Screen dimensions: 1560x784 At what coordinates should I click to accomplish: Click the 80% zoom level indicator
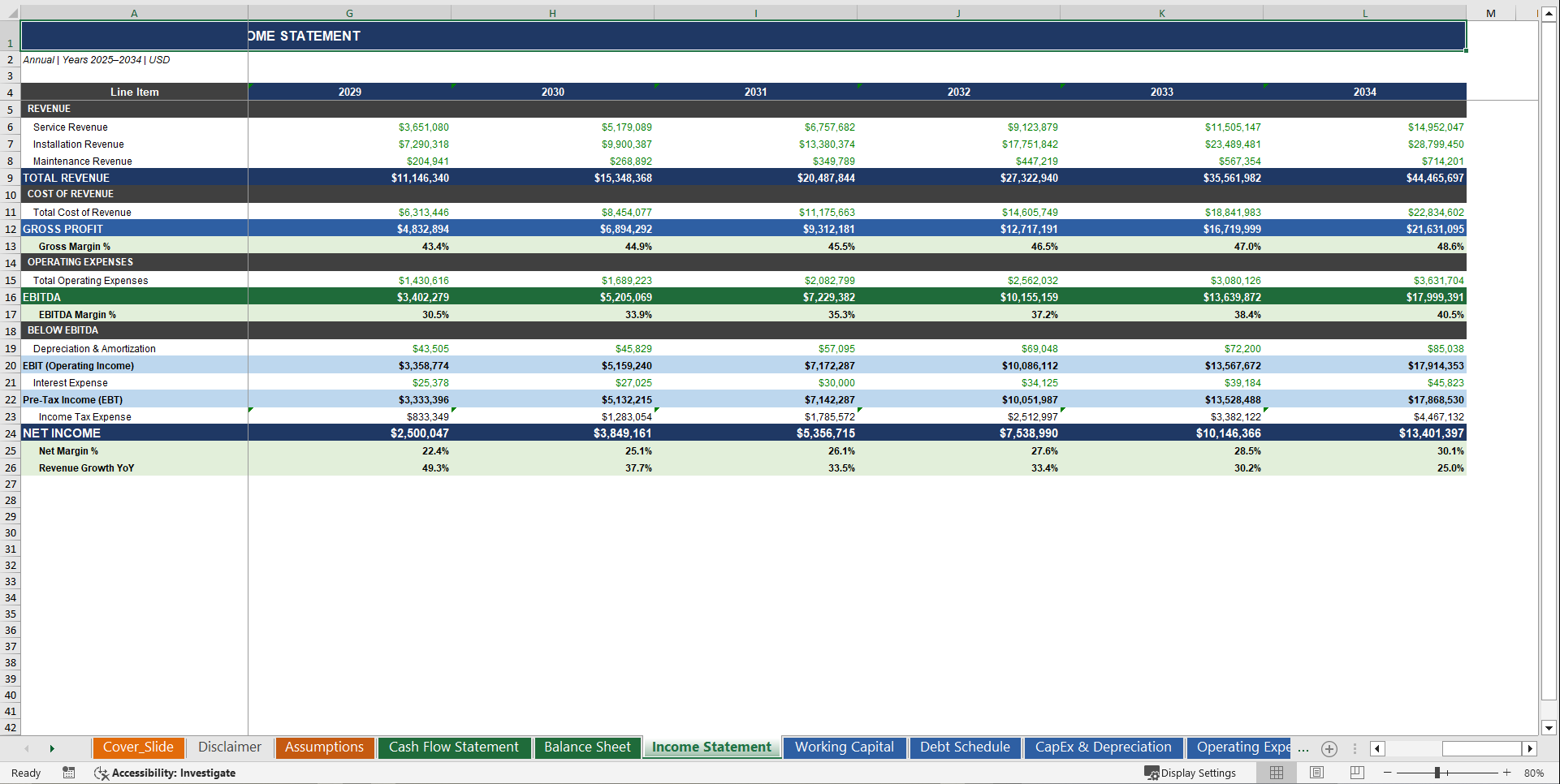tap(1536, 773)
